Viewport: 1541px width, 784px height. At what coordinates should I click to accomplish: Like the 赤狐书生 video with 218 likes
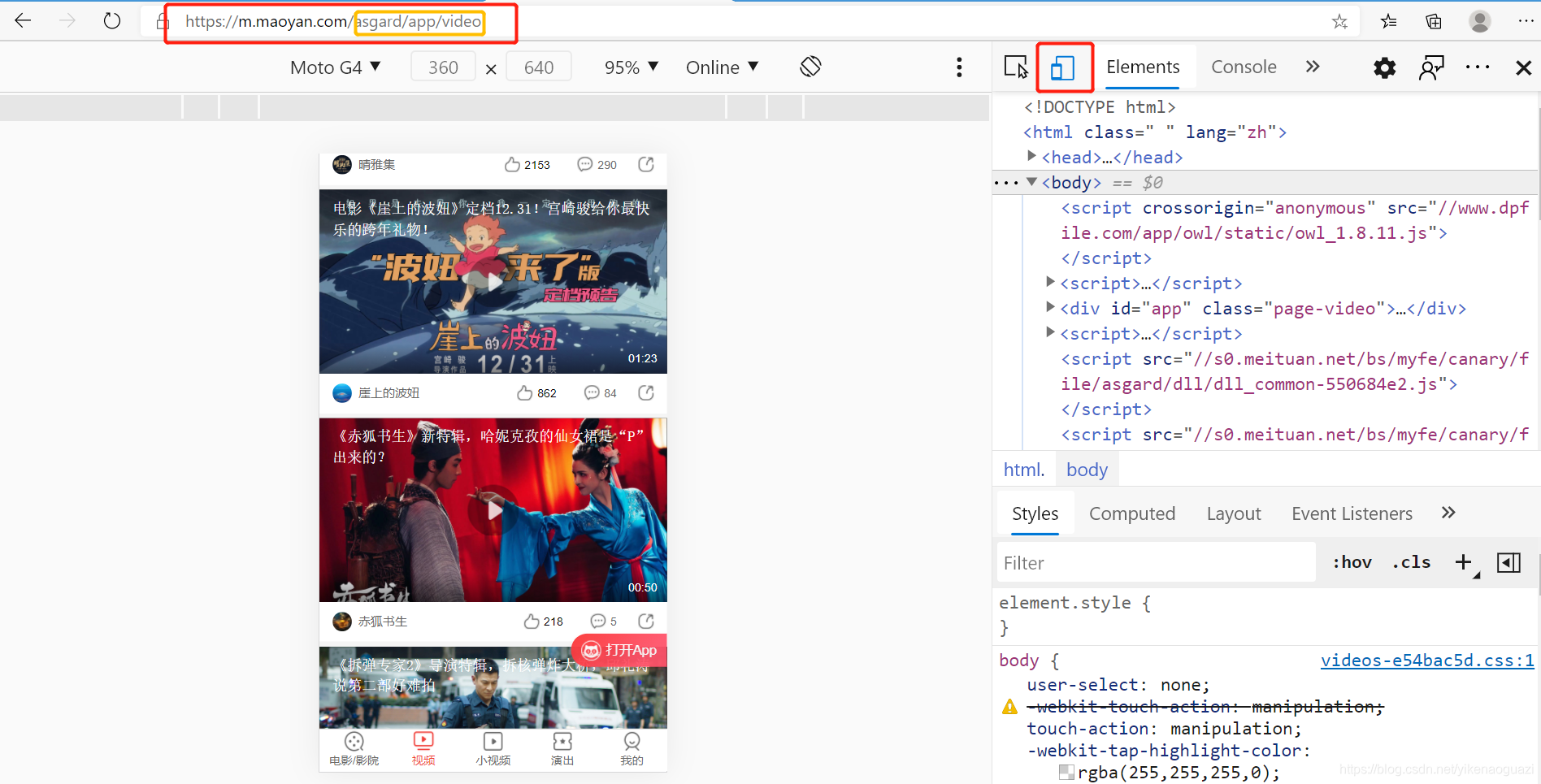point(543,622)
